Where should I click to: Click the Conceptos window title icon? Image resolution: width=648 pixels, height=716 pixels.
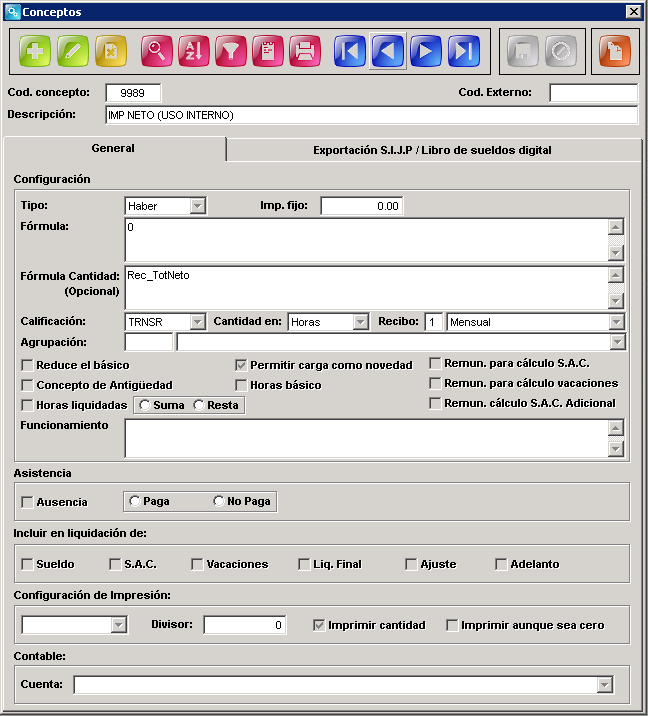(13, 11)
